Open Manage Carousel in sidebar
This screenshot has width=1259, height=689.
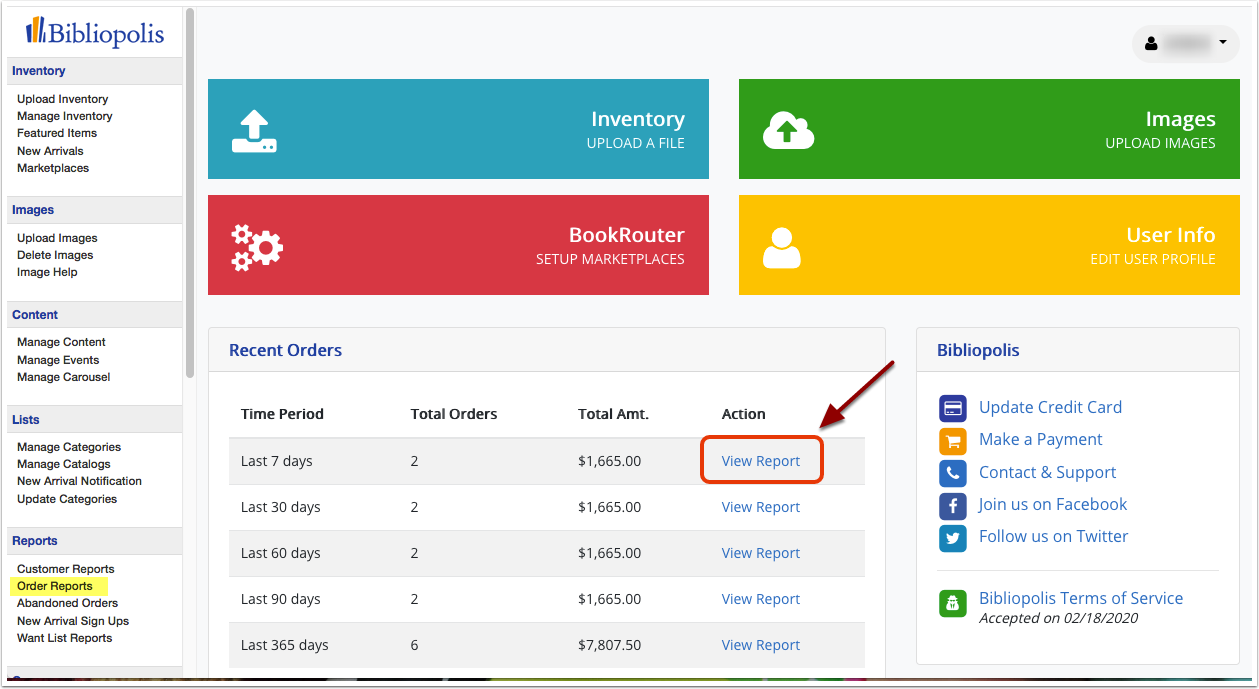[x=64, y=377]
